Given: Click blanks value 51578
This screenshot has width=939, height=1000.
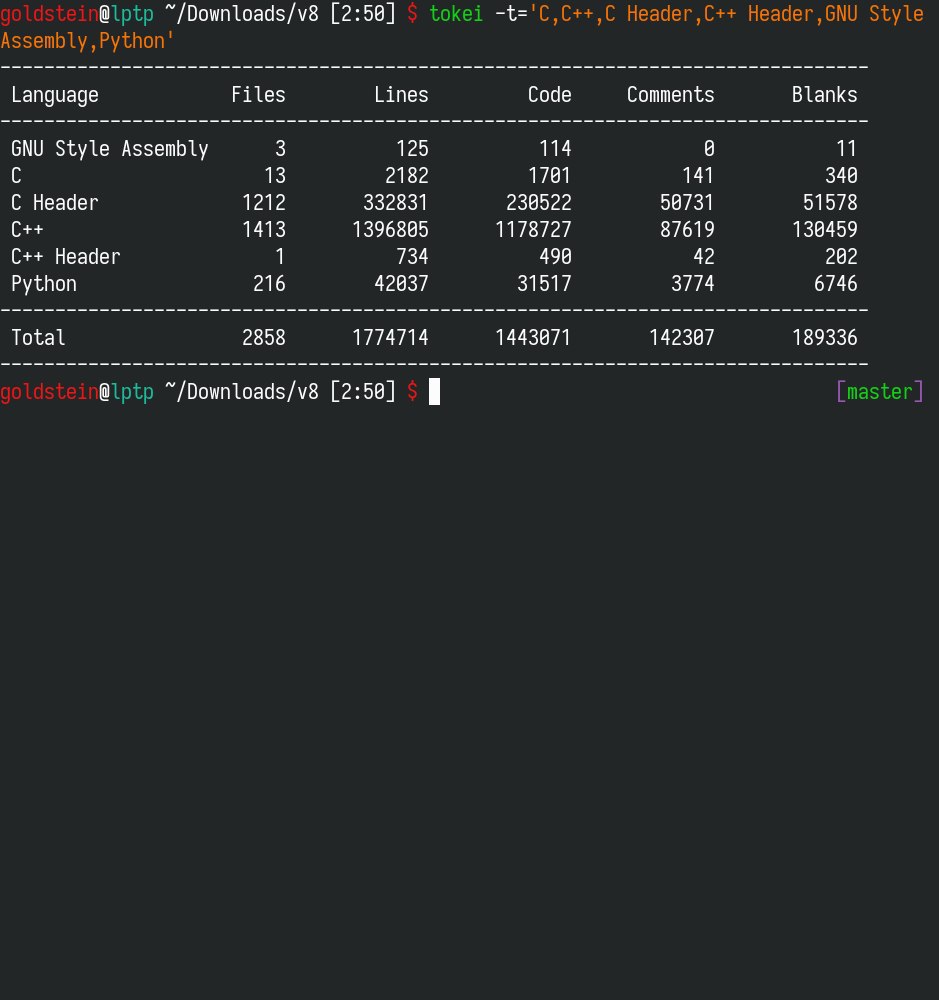Looking at the screenshot, I should 831,203.
